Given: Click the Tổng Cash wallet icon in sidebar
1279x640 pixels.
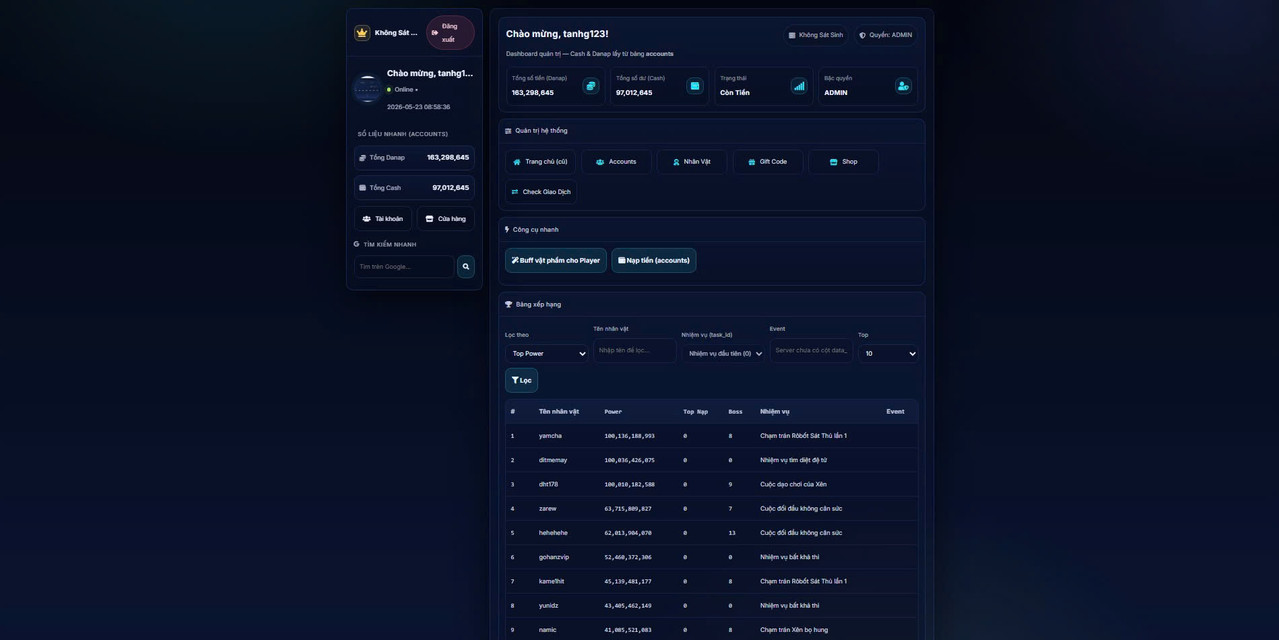Looking at the screenshot, I should [362, 188].
